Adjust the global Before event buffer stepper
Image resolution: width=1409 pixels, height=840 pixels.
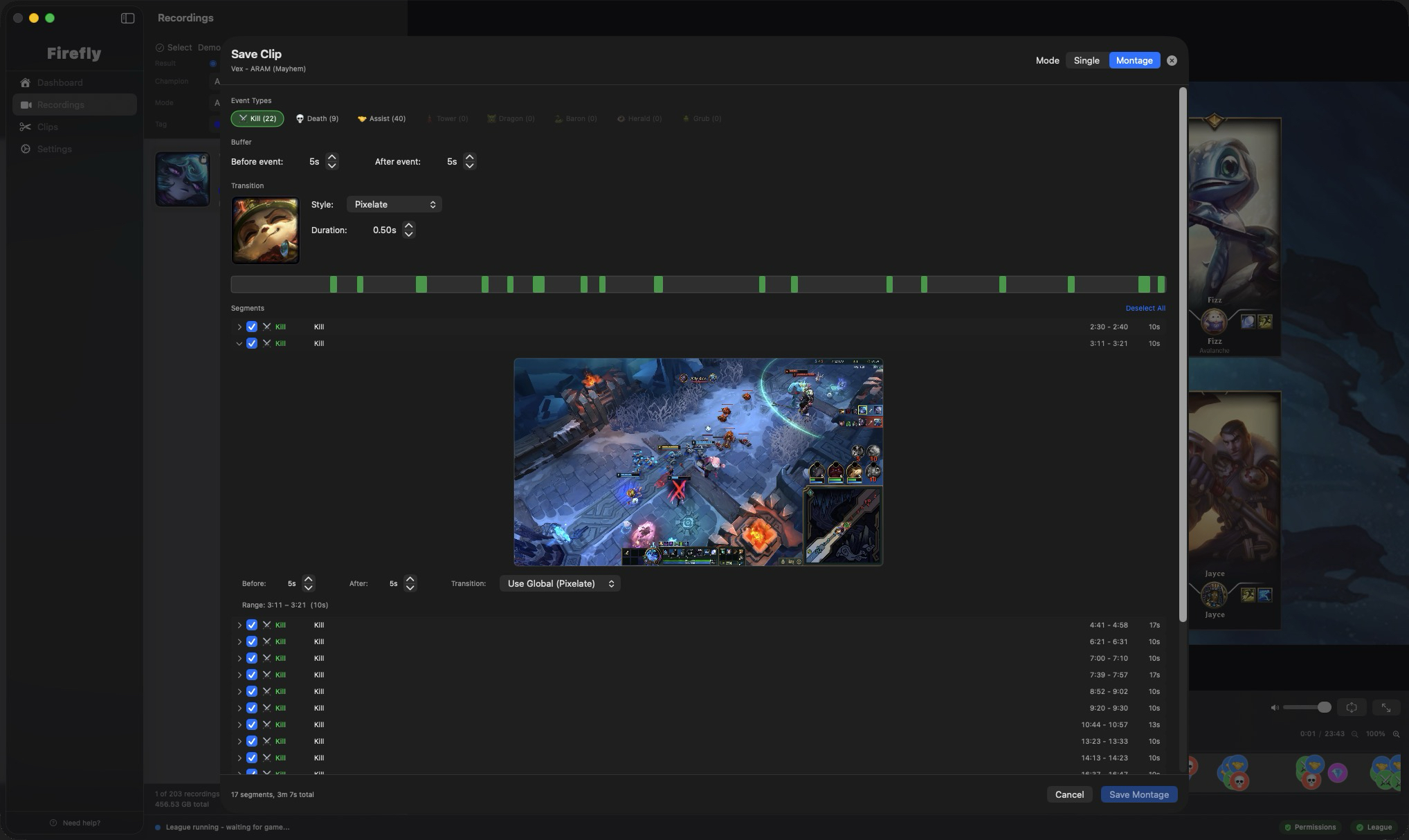332,161
